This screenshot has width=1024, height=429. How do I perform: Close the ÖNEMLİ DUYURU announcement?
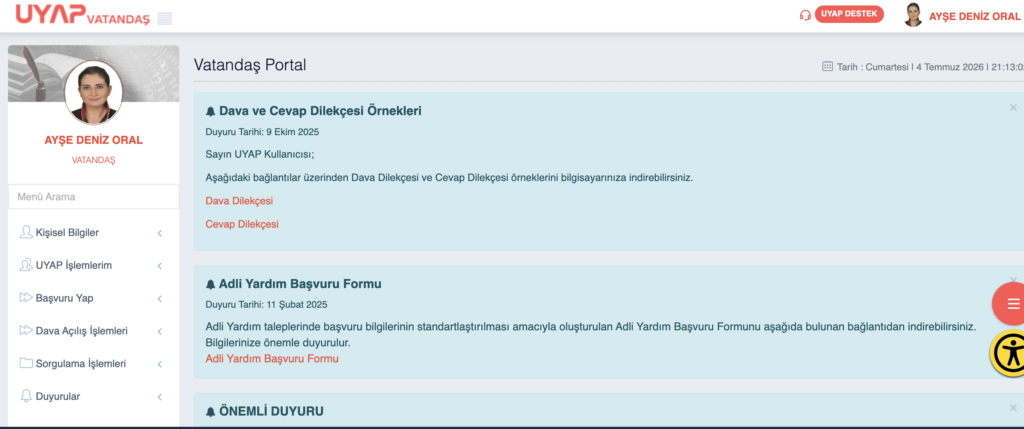tap(1014, 408)
